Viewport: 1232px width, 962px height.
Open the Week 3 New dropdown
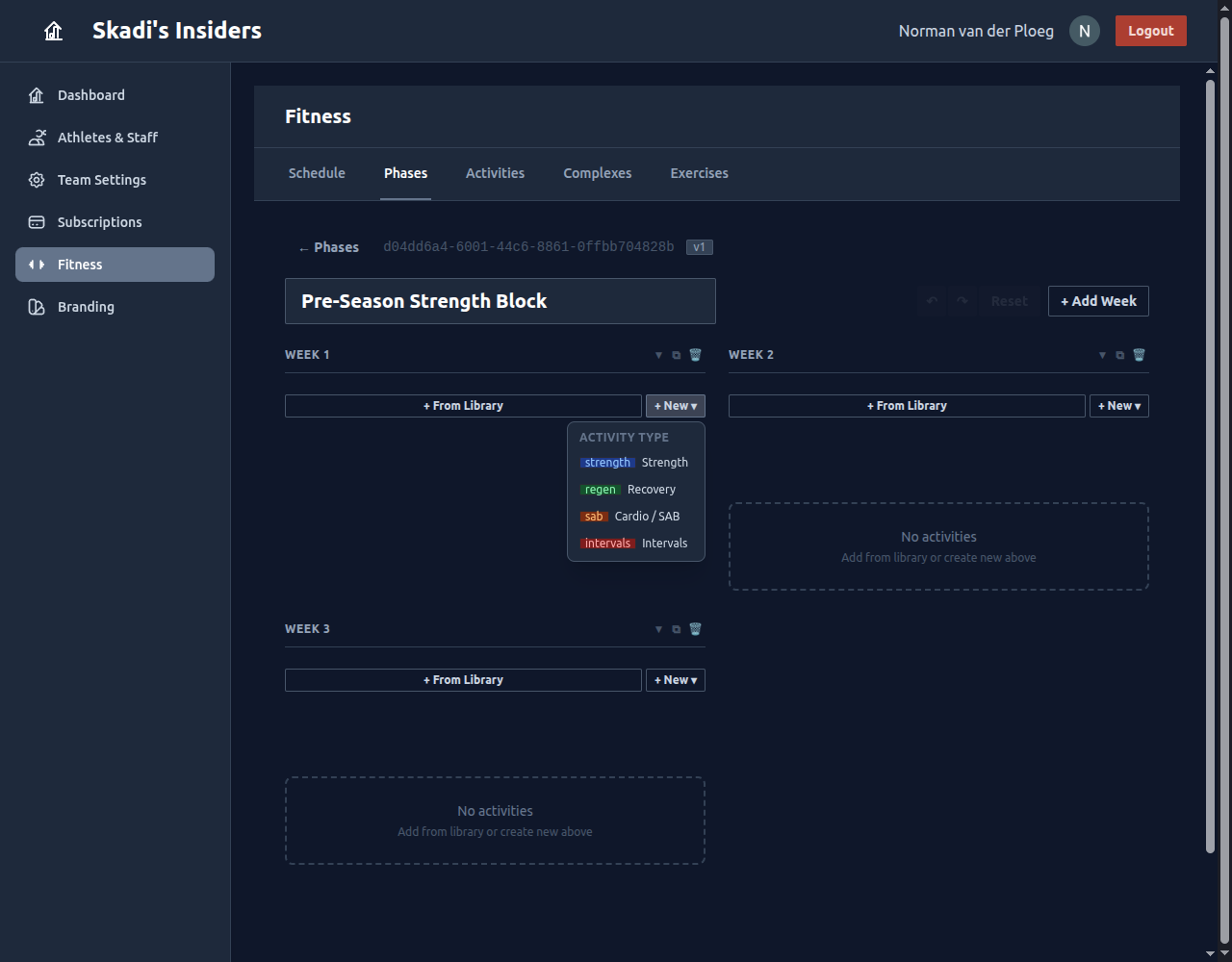tap(676, 680)
